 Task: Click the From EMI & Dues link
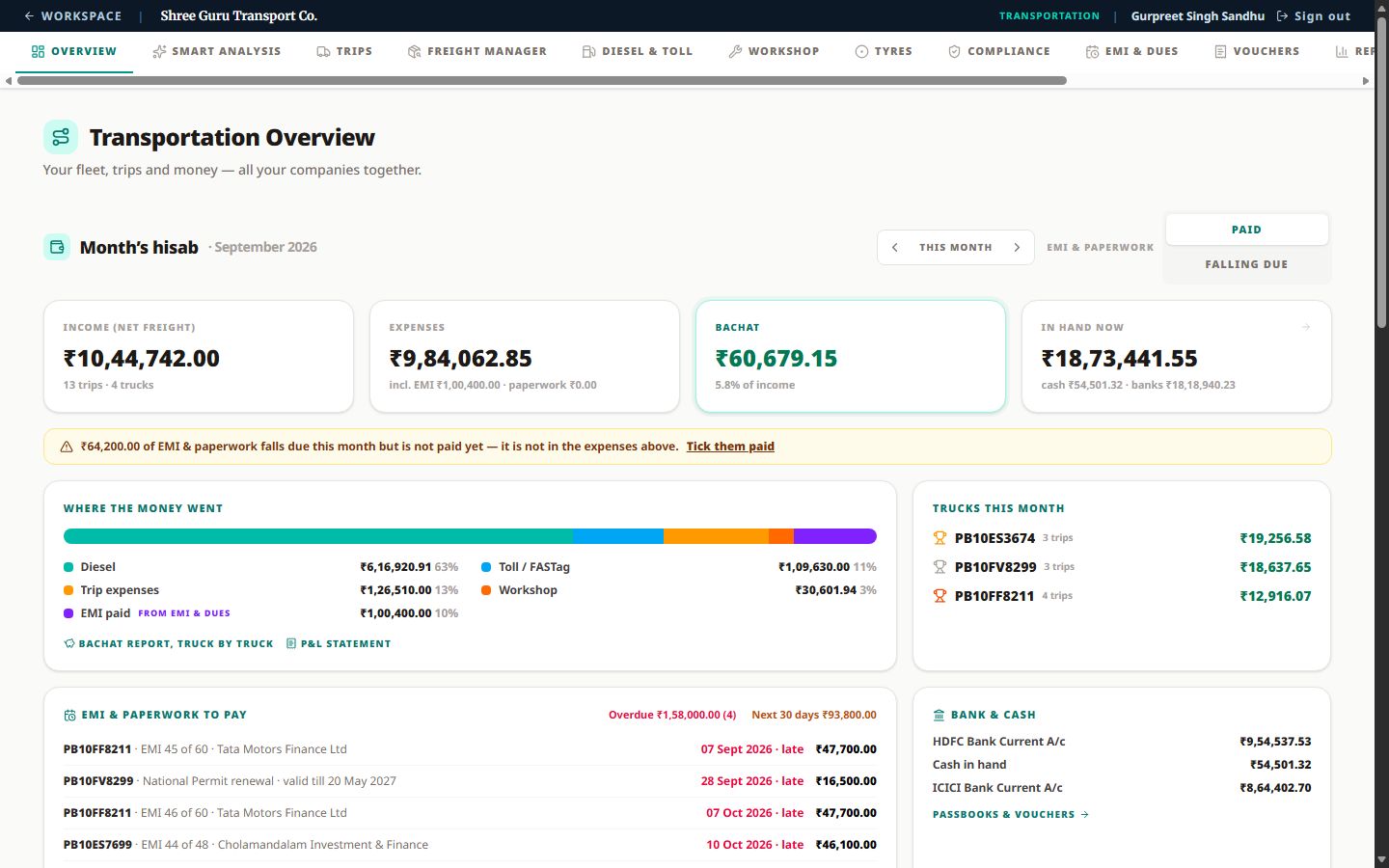(x=184, y=613)
